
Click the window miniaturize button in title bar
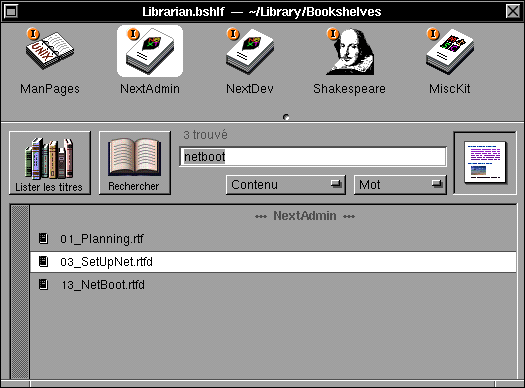(x=11, y=11)
